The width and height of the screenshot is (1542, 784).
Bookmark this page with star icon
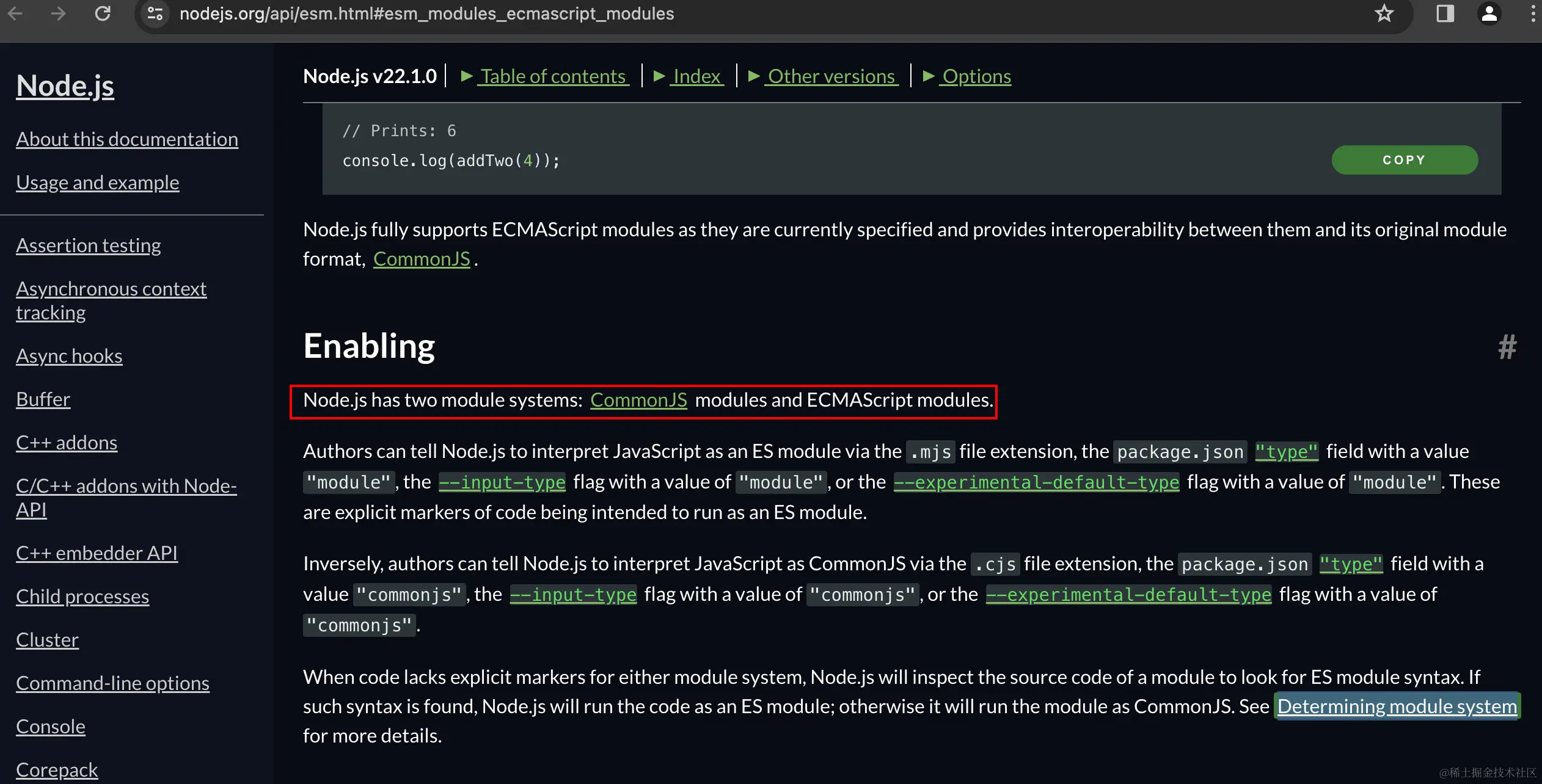(x=1384, y=13)
